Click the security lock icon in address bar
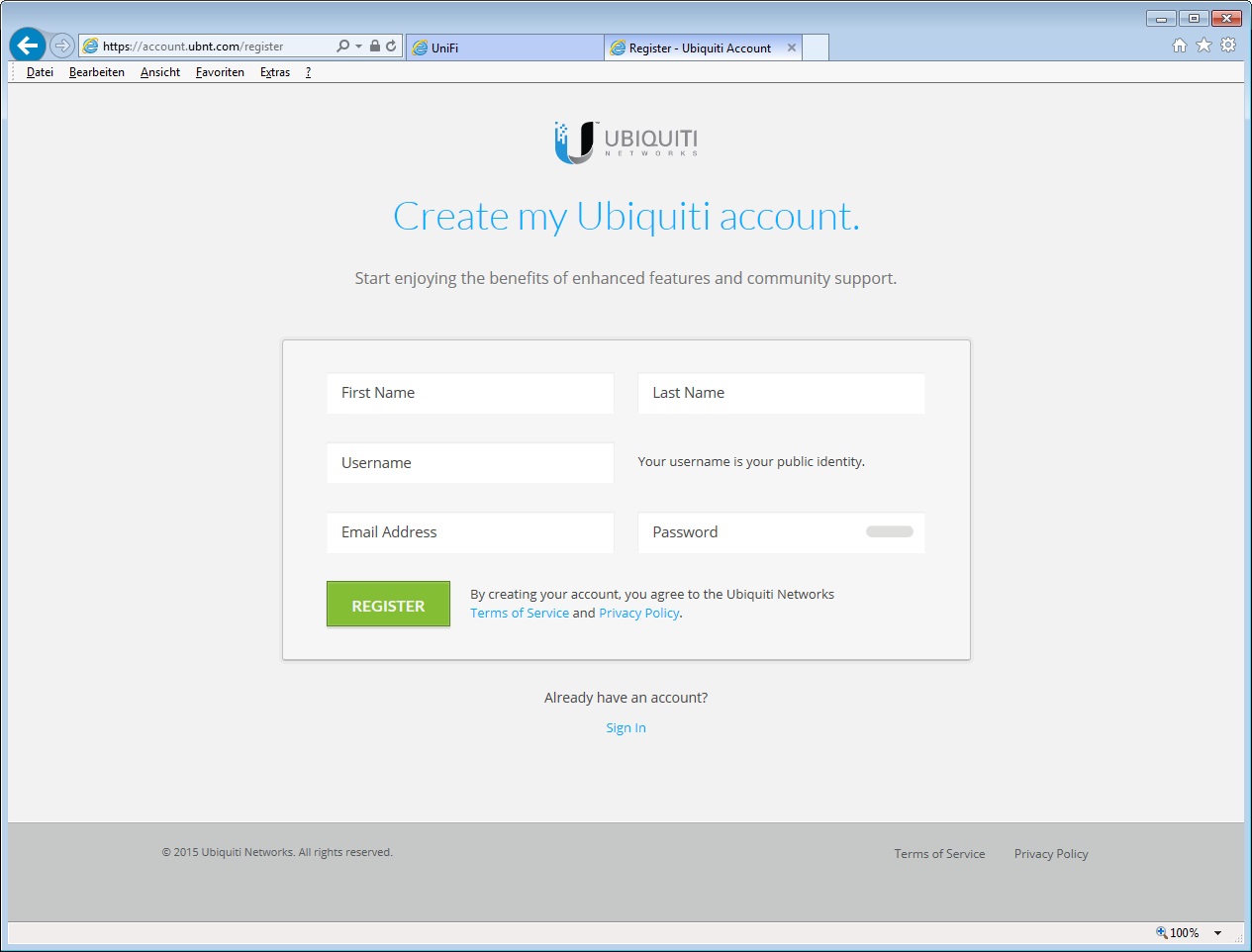 tap(375, 46)
